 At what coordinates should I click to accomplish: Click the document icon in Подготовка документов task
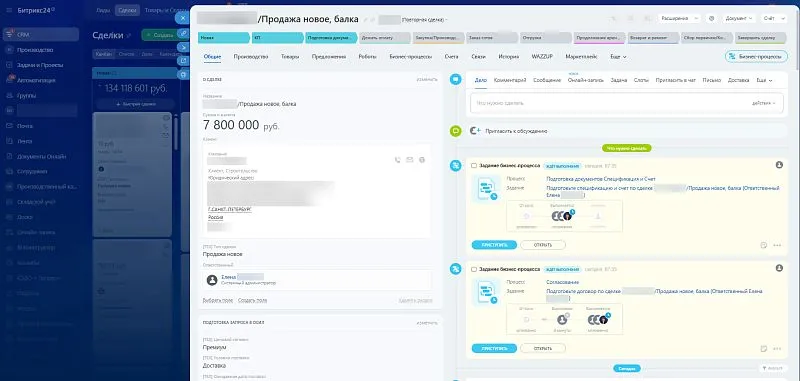coord(485,189)
